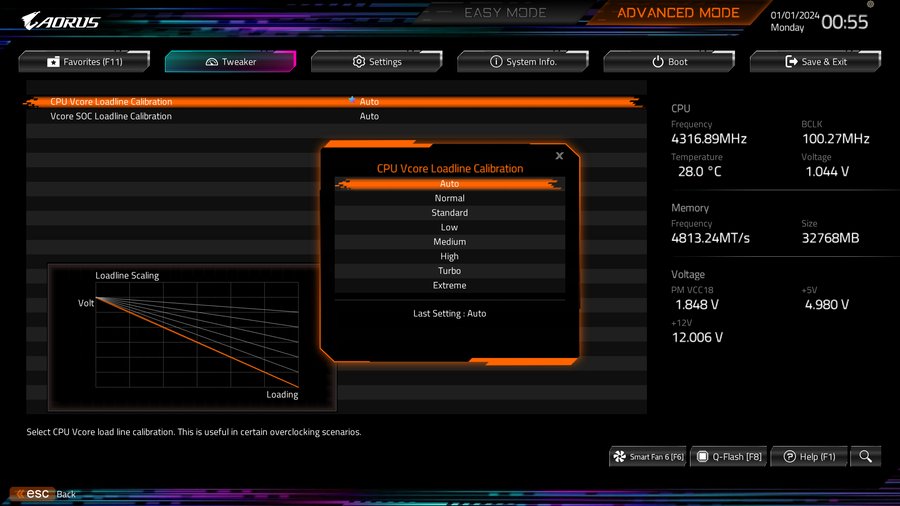Choose Standard loadline option
The height and width of the screenshot is (506, 900).
(x=449, y=213)
